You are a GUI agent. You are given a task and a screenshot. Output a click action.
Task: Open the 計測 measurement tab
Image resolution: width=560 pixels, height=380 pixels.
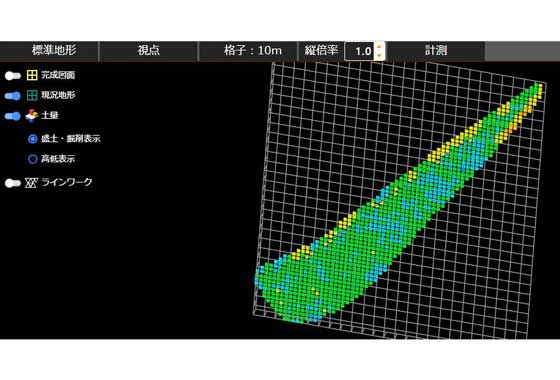[x=436, y=50]
